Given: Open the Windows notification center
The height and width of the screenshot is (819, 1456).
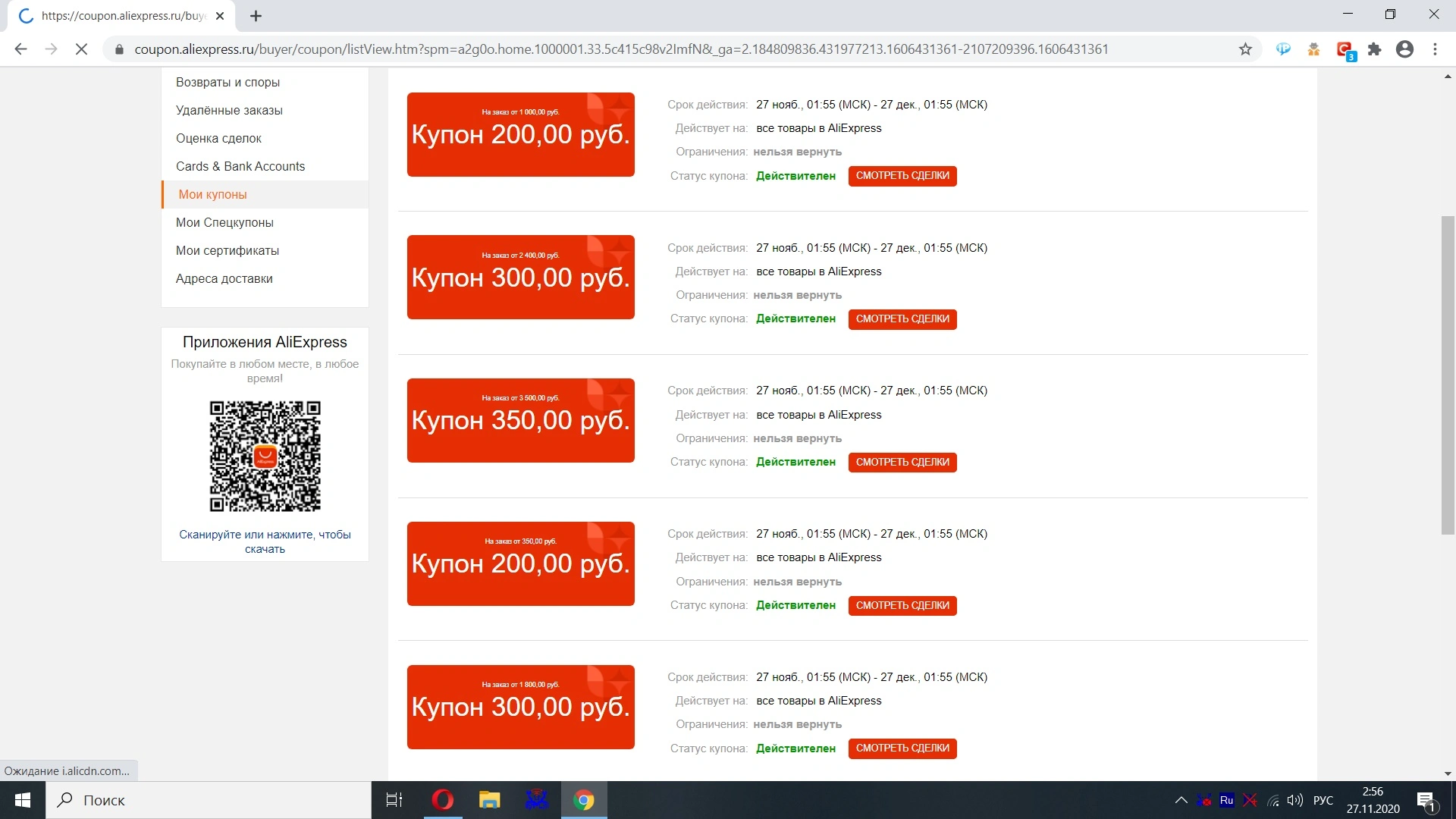Looking at the screenshot, I should [x=1426, y=801].
